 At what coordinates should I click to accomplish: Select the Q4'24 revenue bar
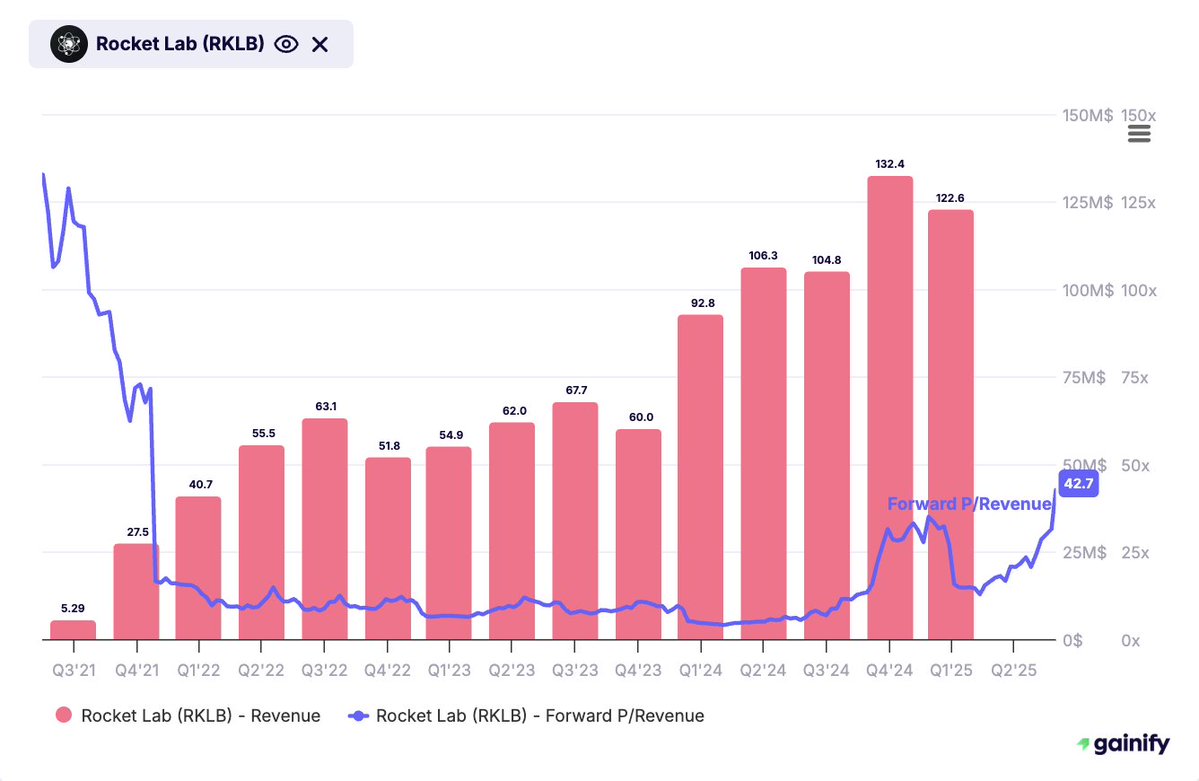[889, 408]
